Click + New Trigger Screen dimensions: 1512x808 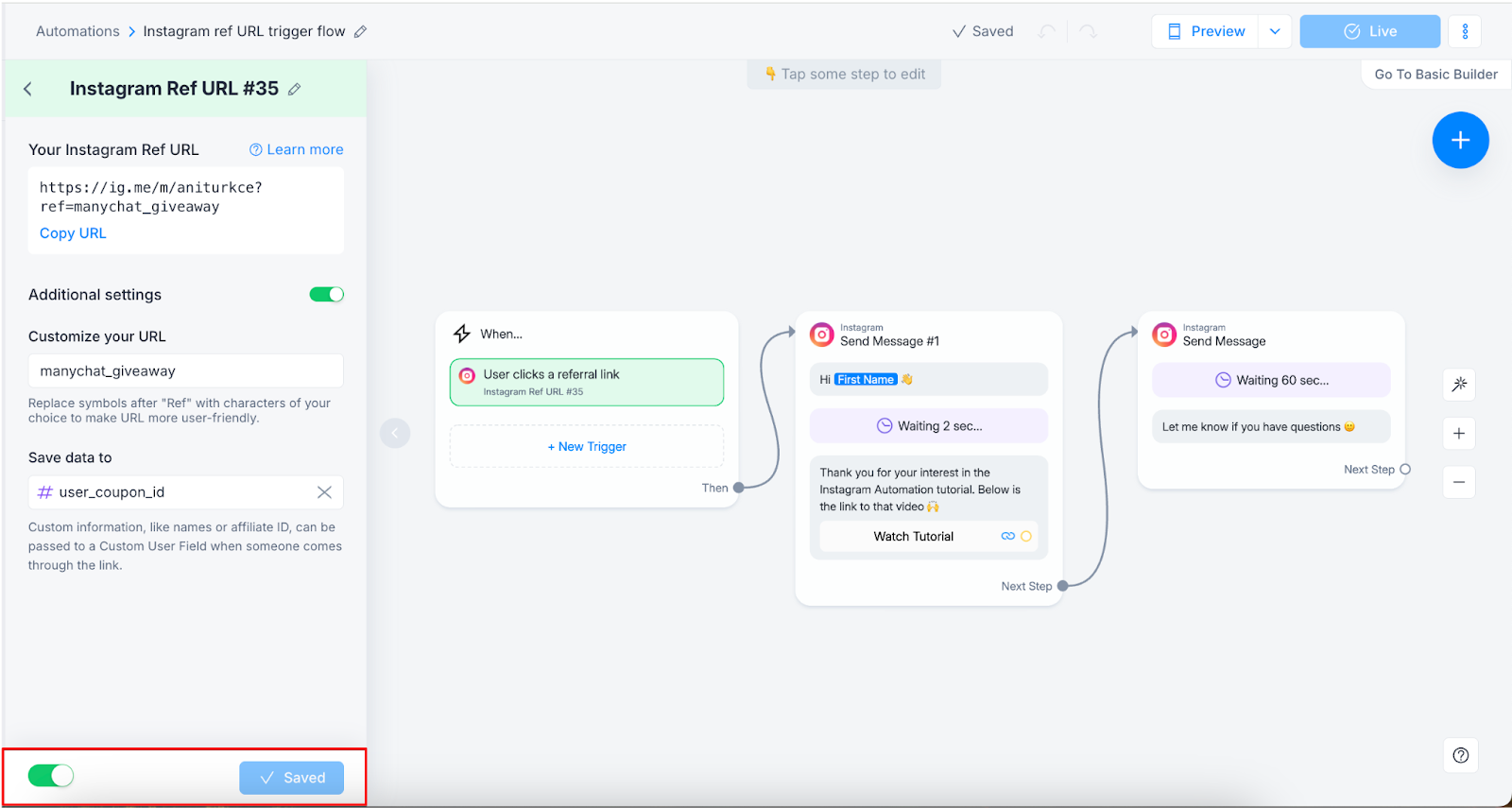pos(587,446)
